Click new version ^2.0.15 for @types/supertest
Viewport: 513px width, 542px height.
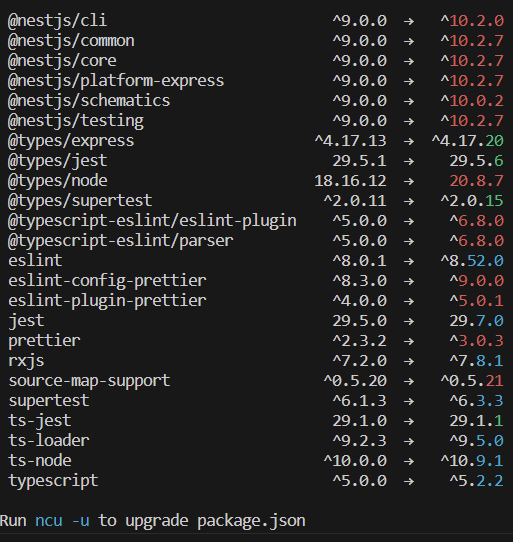click(x=472, y=202)
